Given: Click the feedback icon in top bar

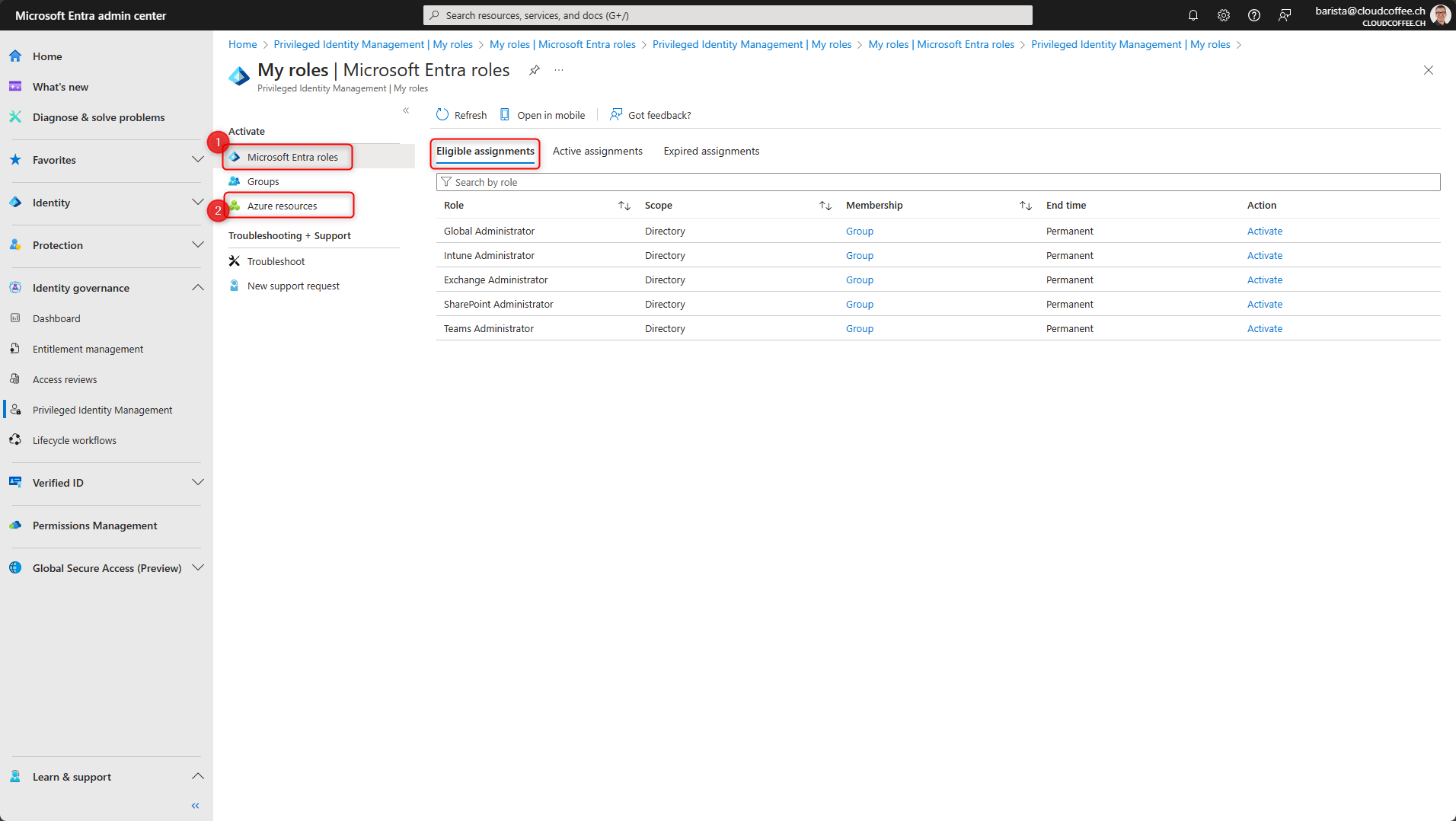Looking at the screenshot, I should (1285, 15).
